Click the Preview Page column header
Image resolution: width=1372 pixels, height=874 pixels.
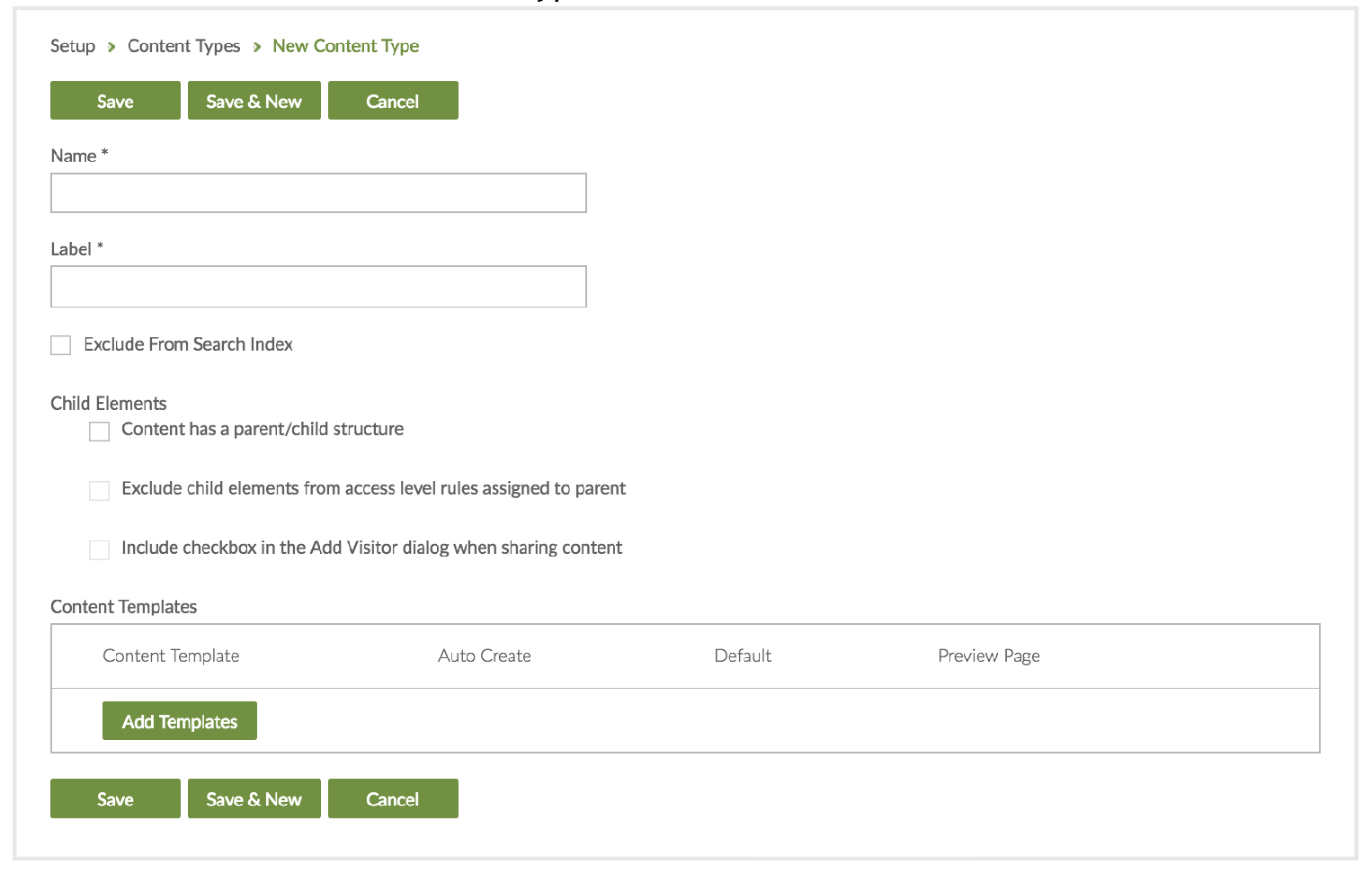click(x=988, y=655)
